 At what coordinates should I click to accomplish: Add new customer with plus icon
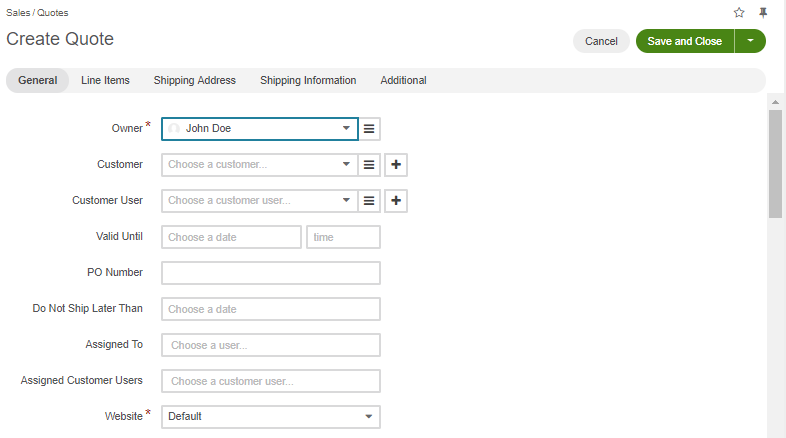tap(396, 165)
